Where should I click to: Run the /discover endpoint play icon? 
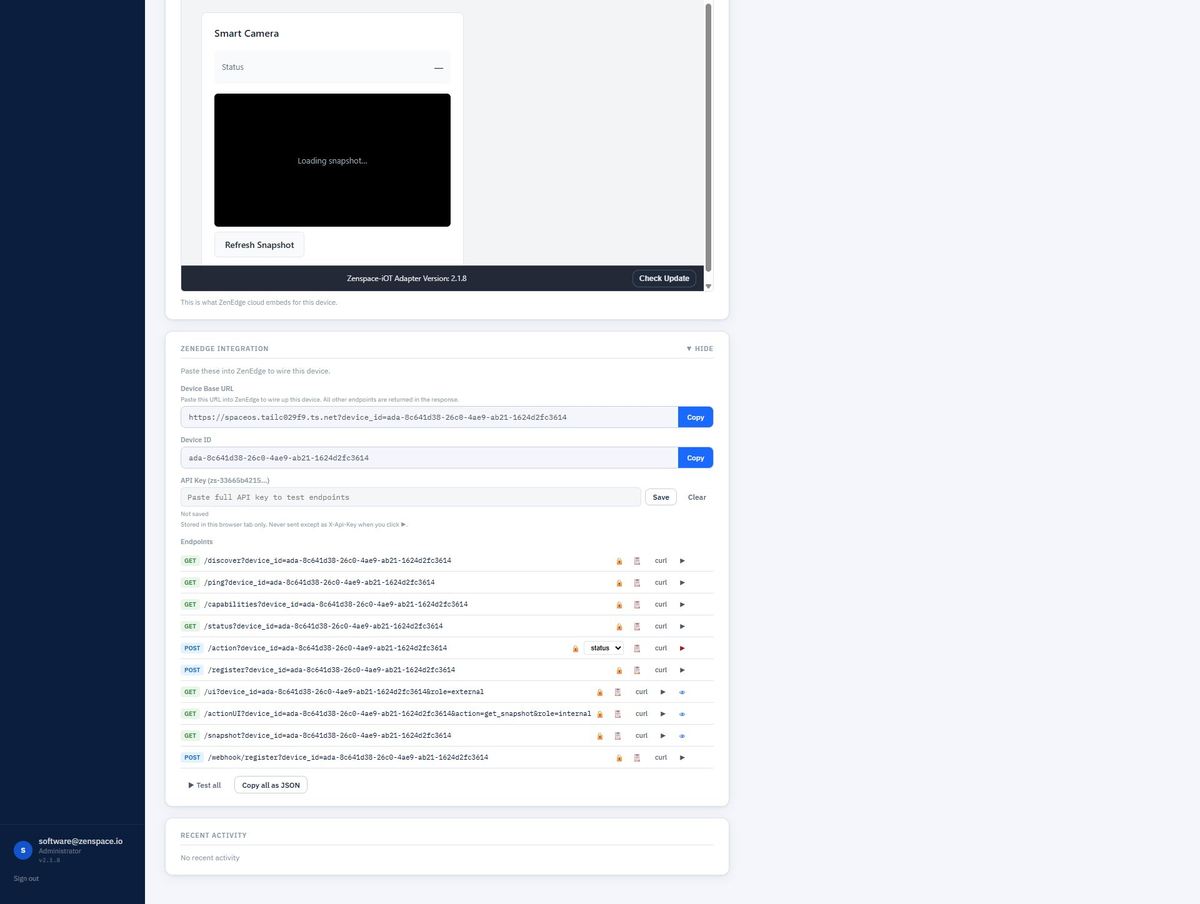click(x=682, y=561)
